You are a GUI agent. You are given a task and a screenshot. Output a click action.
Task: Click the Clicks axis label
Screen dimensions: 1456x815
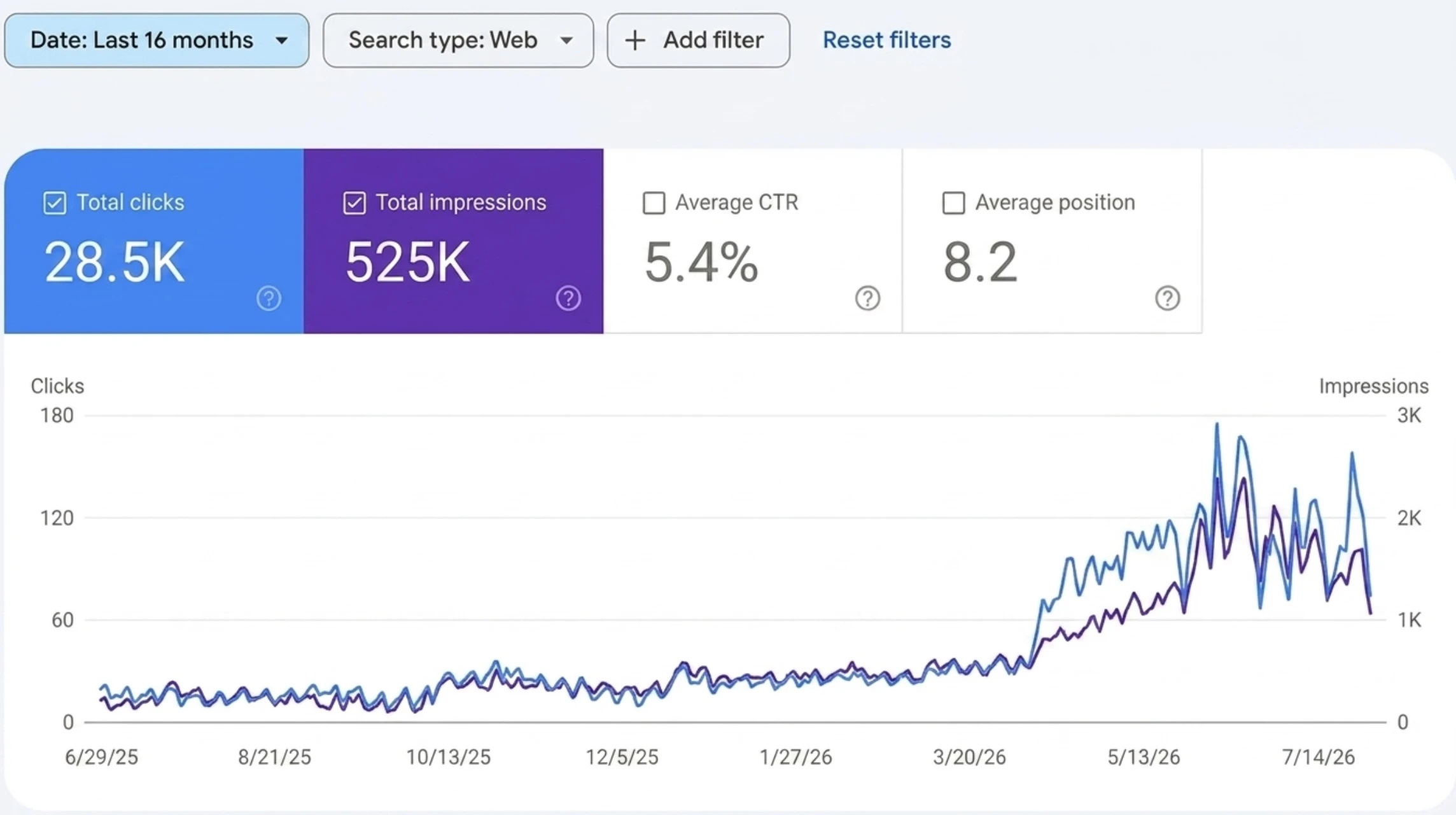click(x=57, y=386)
